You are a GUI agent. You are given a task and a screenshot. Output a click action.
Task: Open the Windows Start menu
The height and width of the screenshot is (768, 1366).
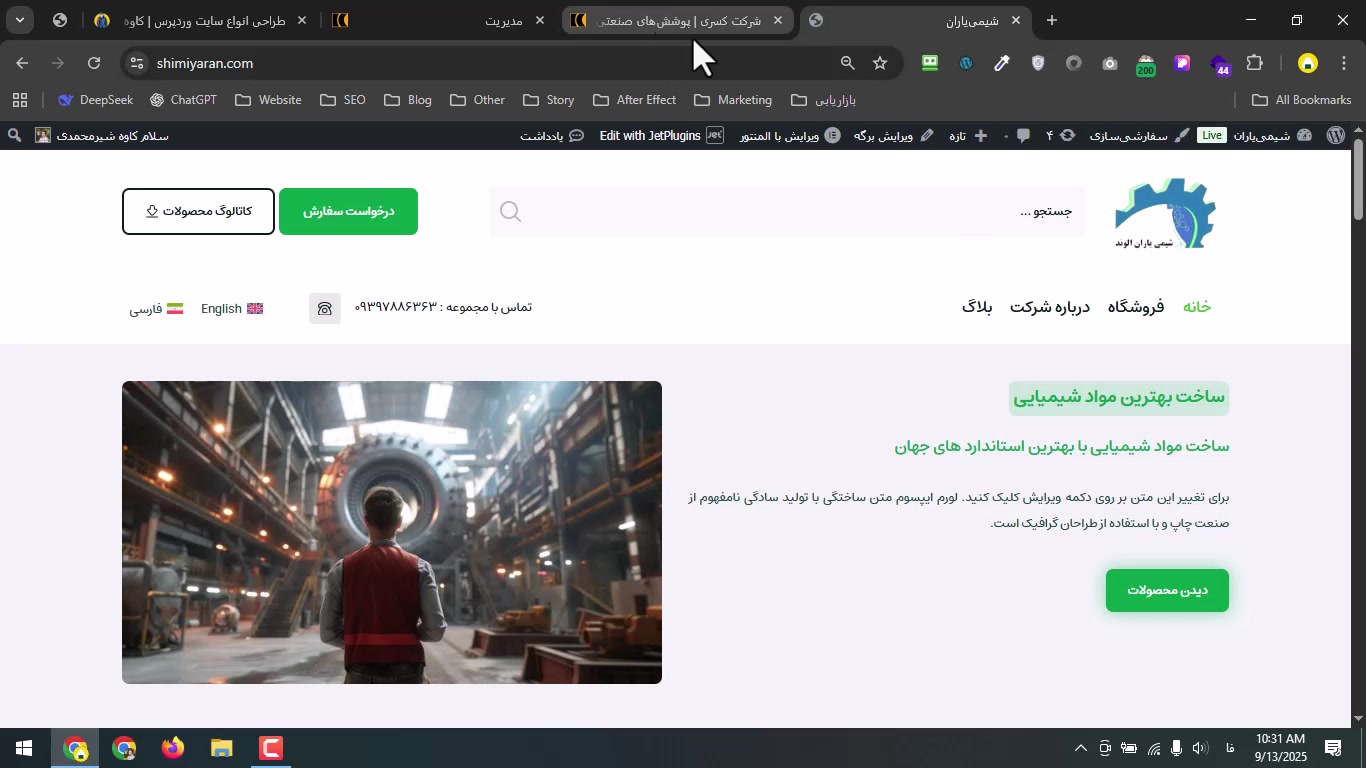24,748
